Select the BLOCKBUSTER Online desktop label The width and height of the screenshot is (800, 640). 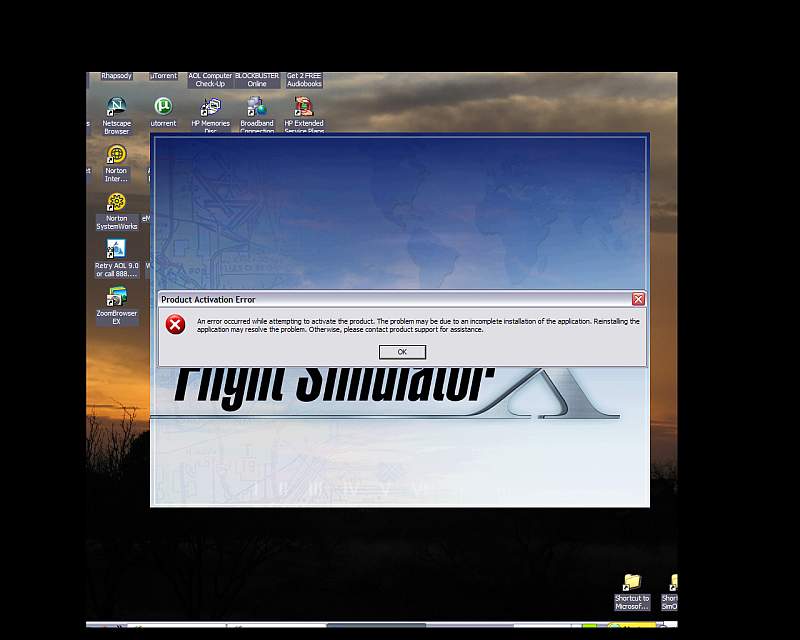click(257, 80)
